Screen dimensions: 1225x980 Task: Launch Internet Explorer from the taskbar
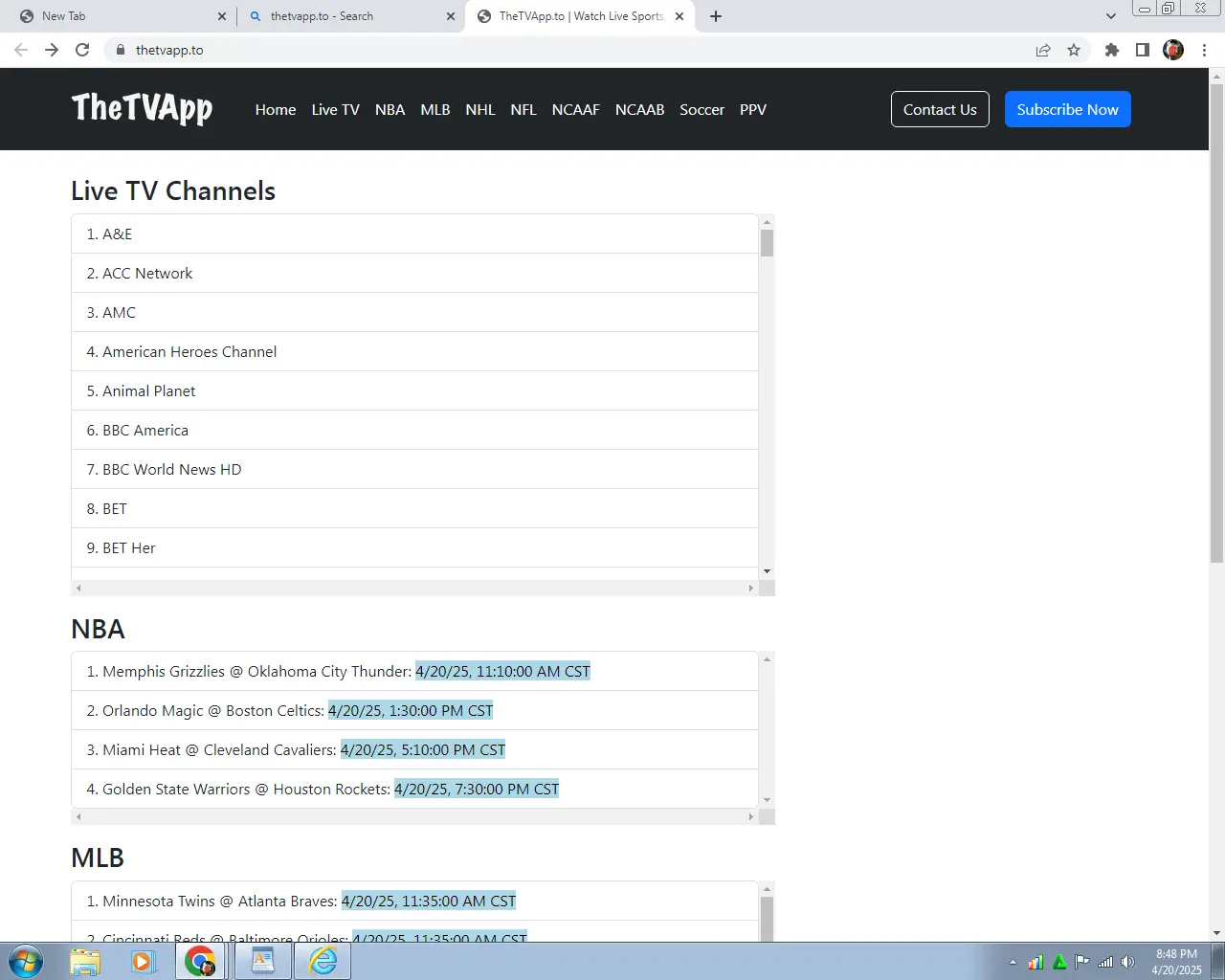click(x=323, y=961)
